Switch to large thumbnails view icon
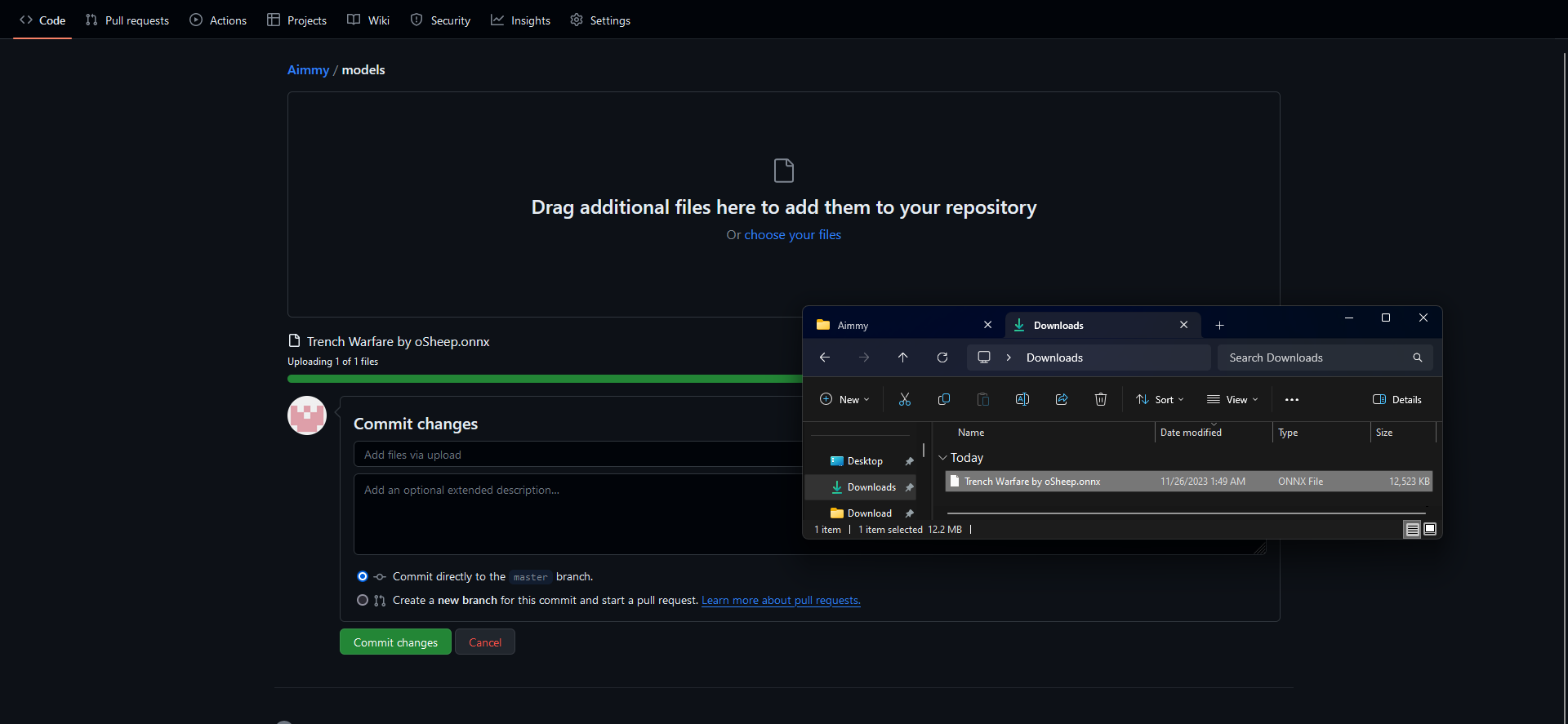1568x724 pixels. tap(1429, 529)
